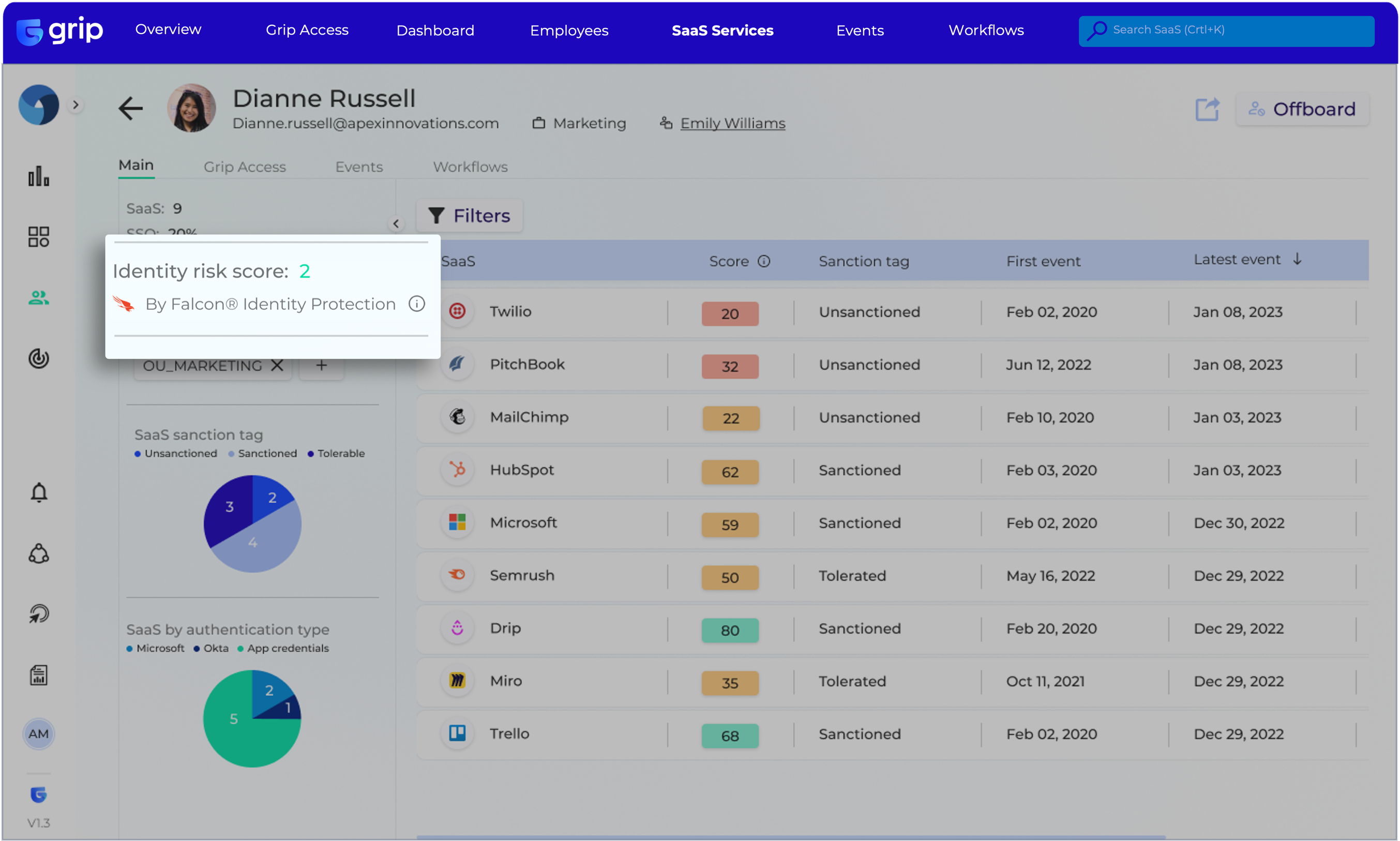Switch to the Grip Access sub-tab
The width and height of the screenshot is (1400, 841).
(245, 167)
